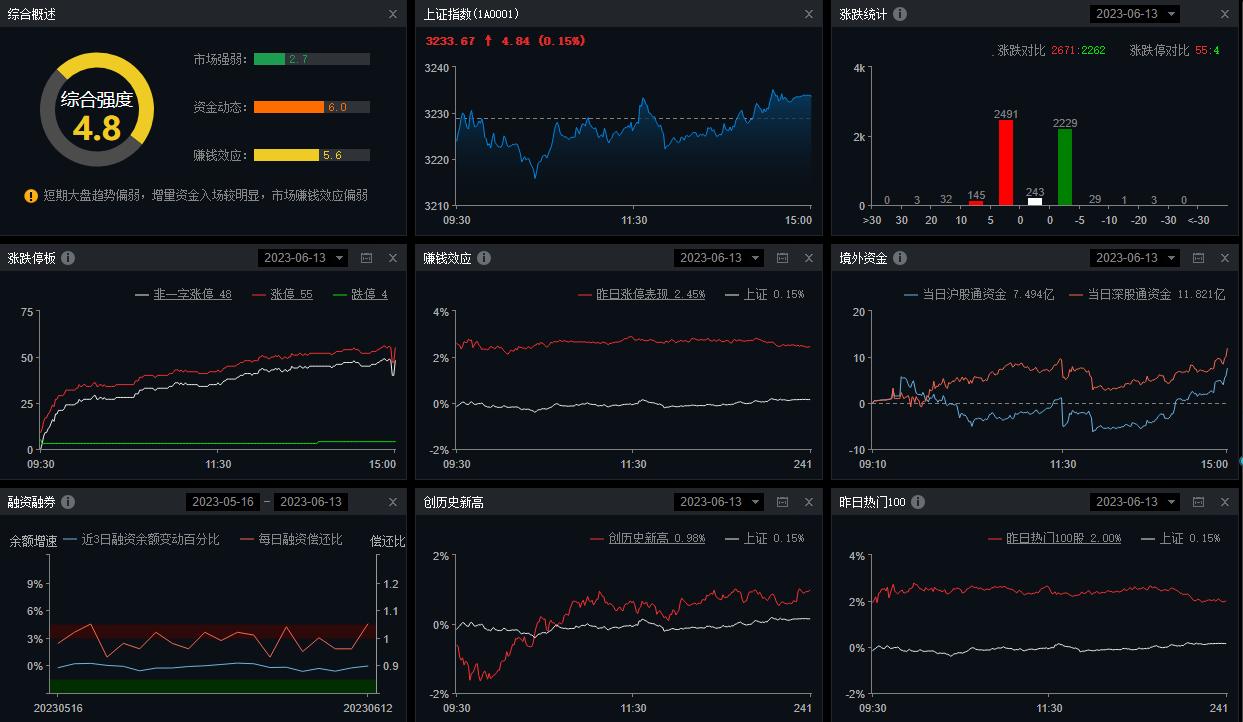Toggle 创历史新高 0.98% legend series
The image size is (1243, 722).
coord(655,538)
